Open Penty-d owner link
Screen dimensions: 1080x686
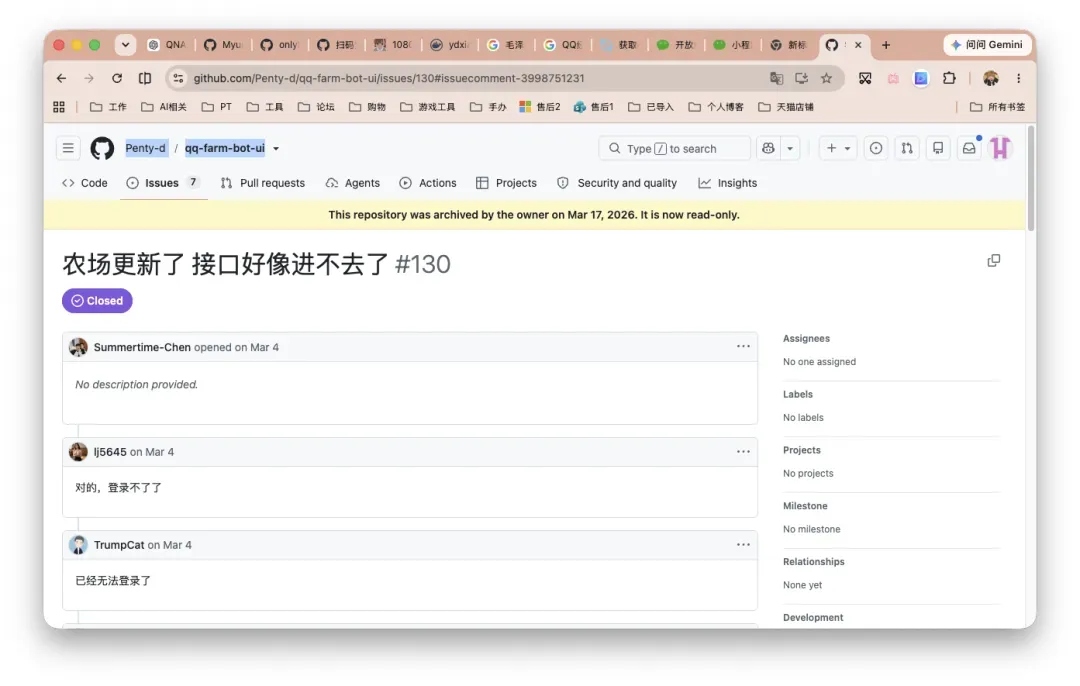(145, 148)
